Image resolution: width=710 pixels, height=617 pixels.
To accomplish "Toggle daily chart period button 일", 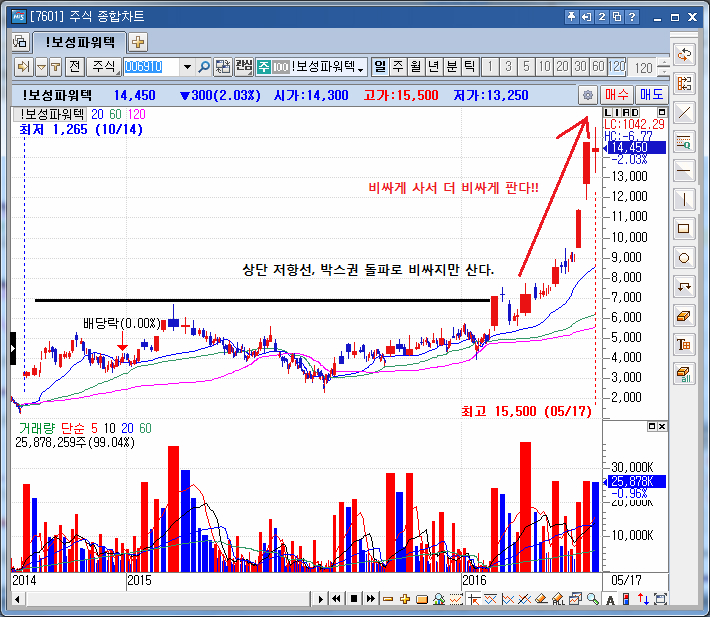I will point(380,67).
